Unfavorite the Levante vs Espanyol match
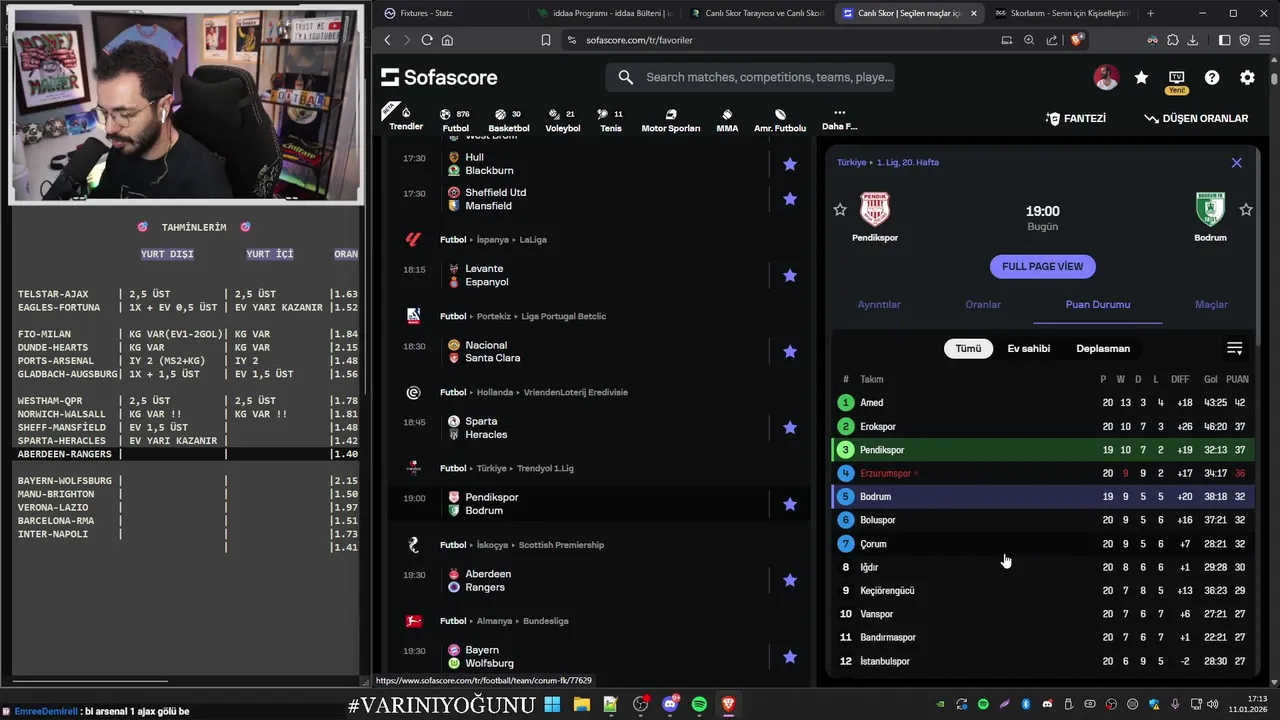Screen dimensions: 1280x720 coord(790,275)
